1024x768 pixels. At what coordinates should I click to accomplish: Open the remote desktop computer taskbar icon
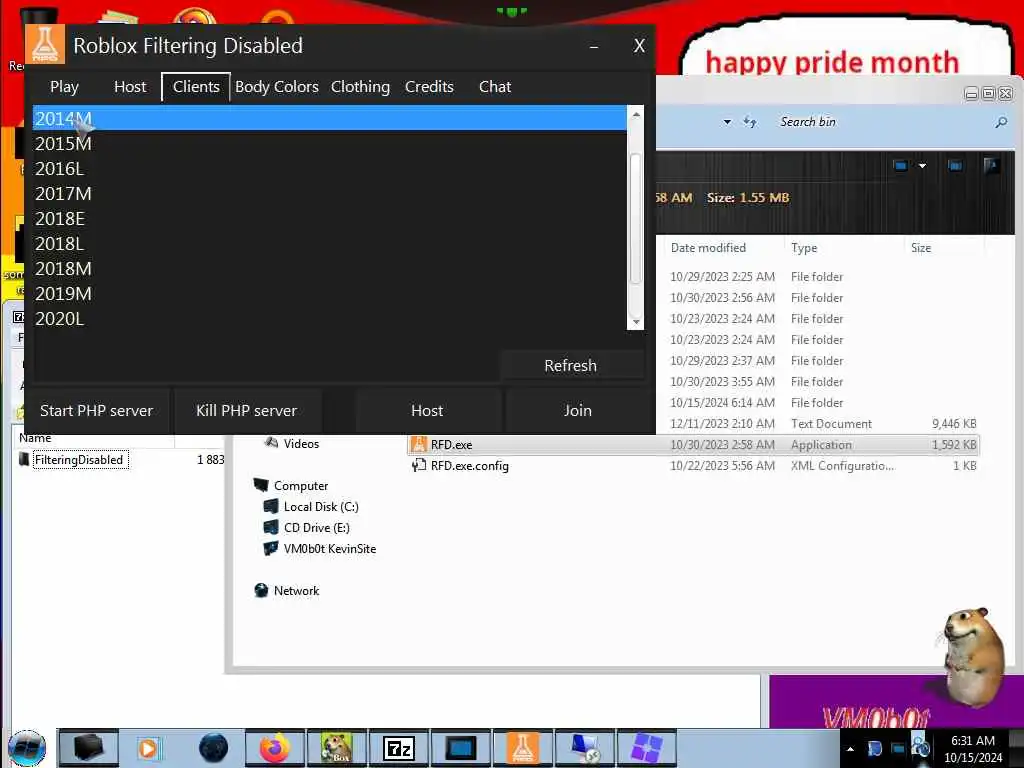584,748
